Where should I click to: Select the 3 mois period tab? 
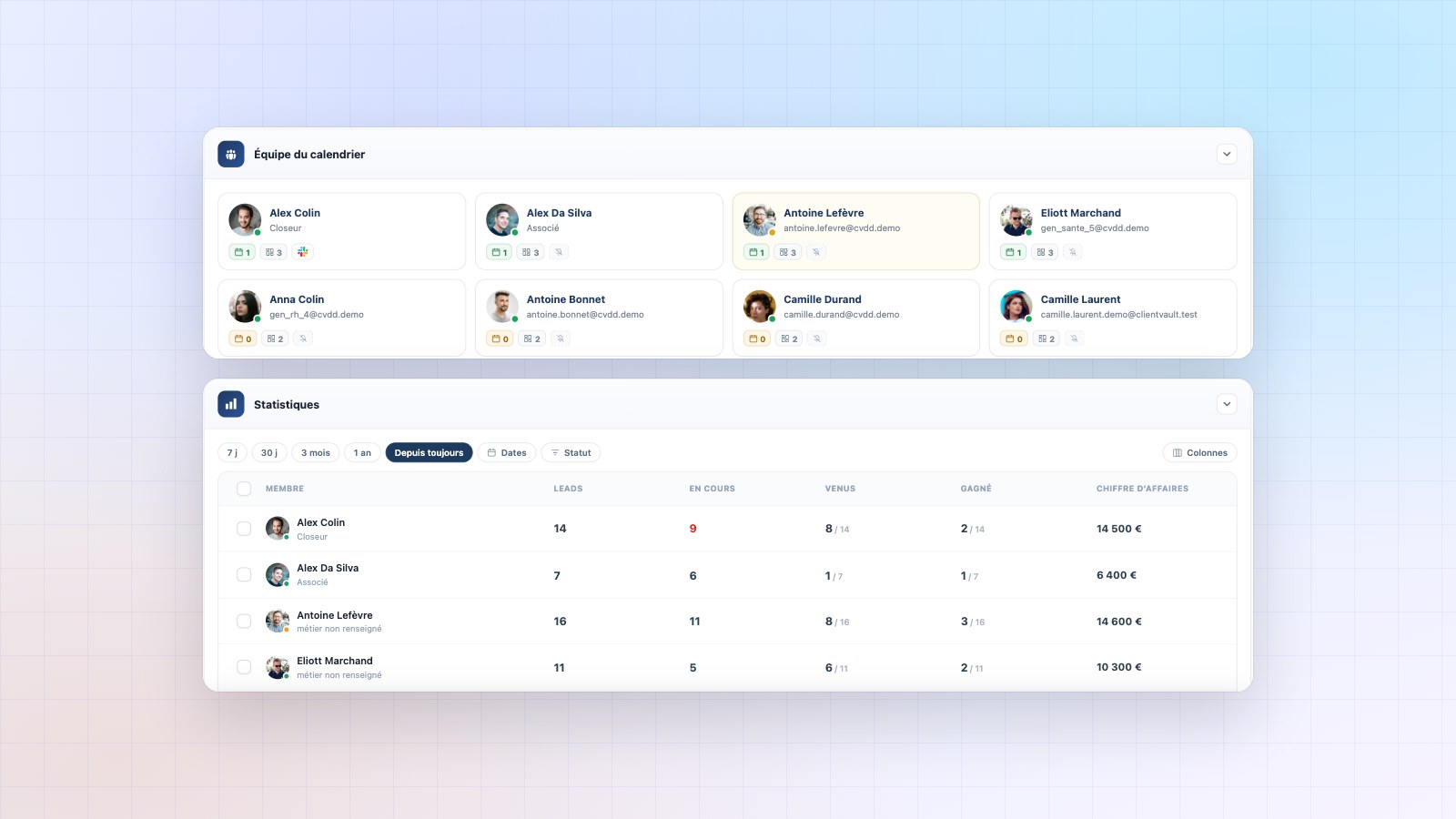click(316, 452)
